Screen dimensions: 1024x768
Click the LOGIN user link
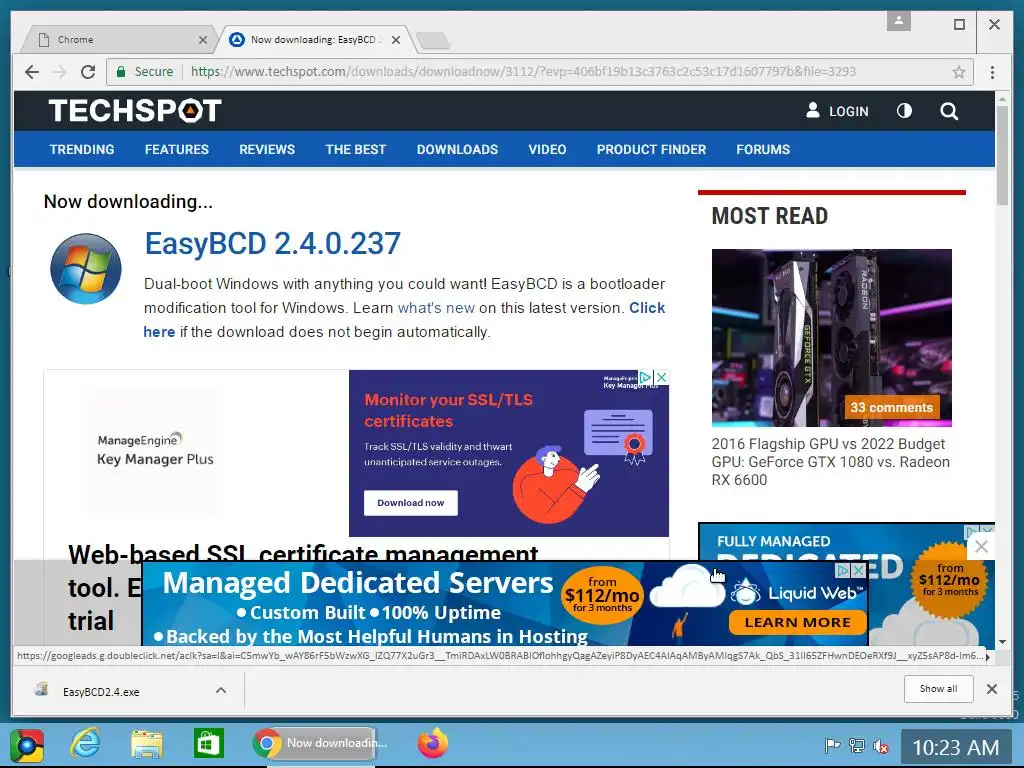(x=837, y=111)
